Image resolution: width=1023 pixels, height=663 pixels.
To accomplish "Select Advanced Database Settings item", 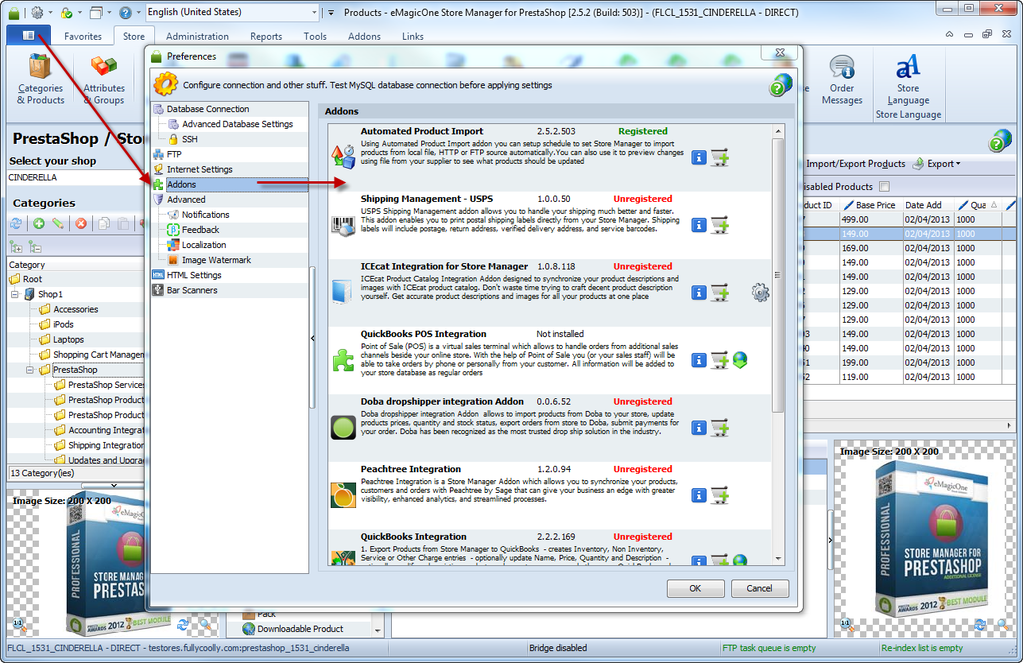I will coord(237,124).
